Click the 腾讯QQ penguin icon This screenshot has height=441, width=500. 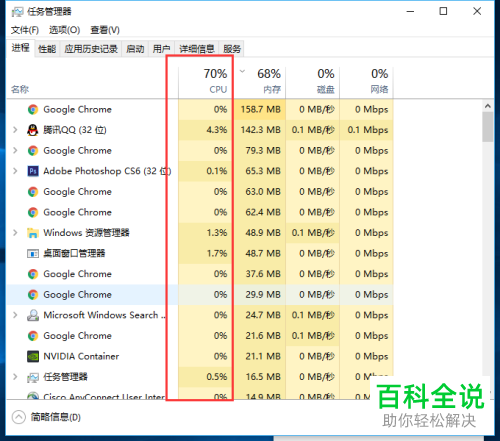[33, 130]
